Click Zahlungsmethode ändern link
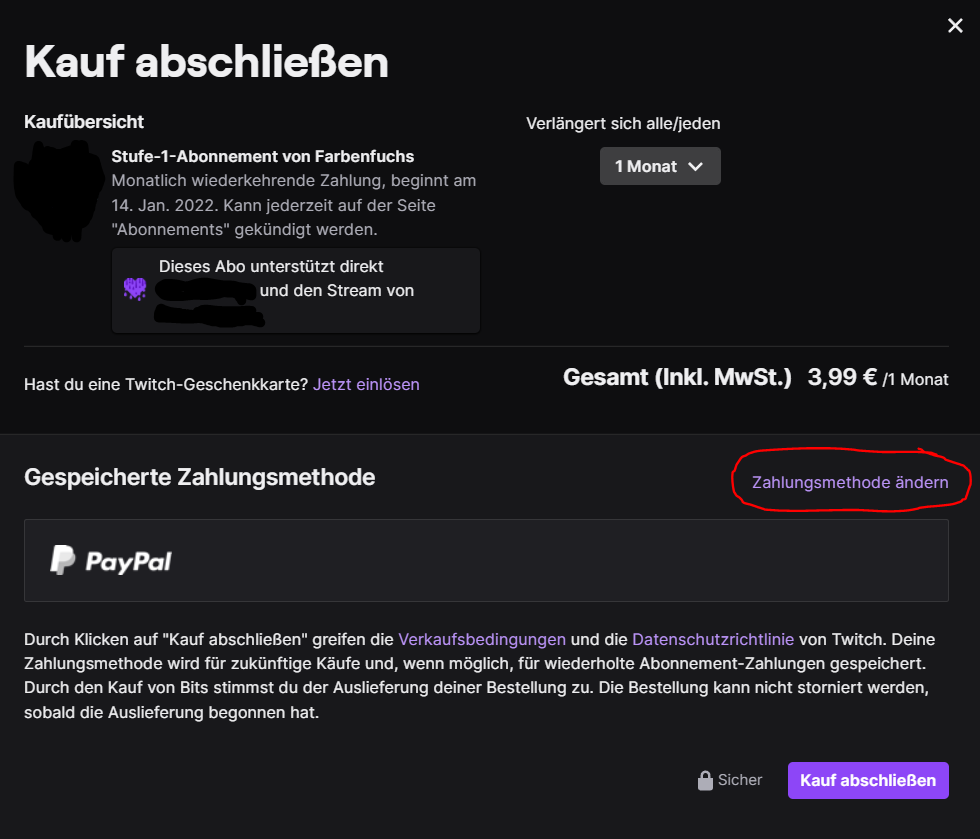Image resolution: width=980 pixels, height=839 pixels. pyautogui.click(x=850, y=482)
